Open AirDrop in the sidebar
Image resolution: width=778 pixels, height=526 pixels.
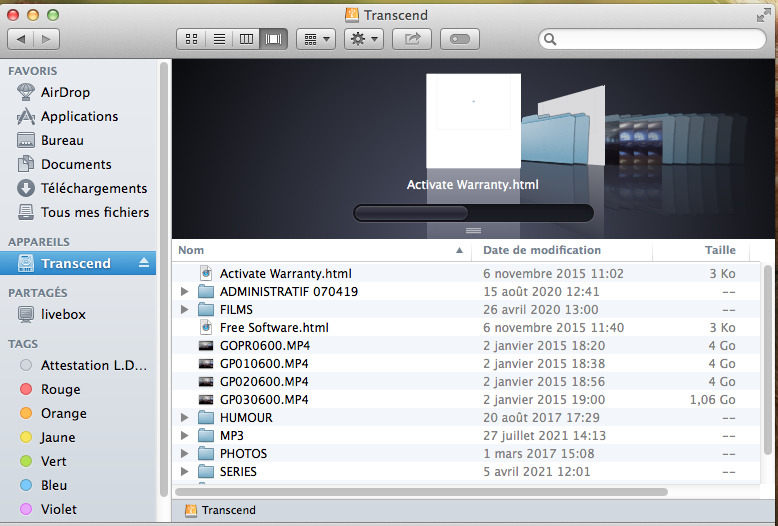point(65,92)
